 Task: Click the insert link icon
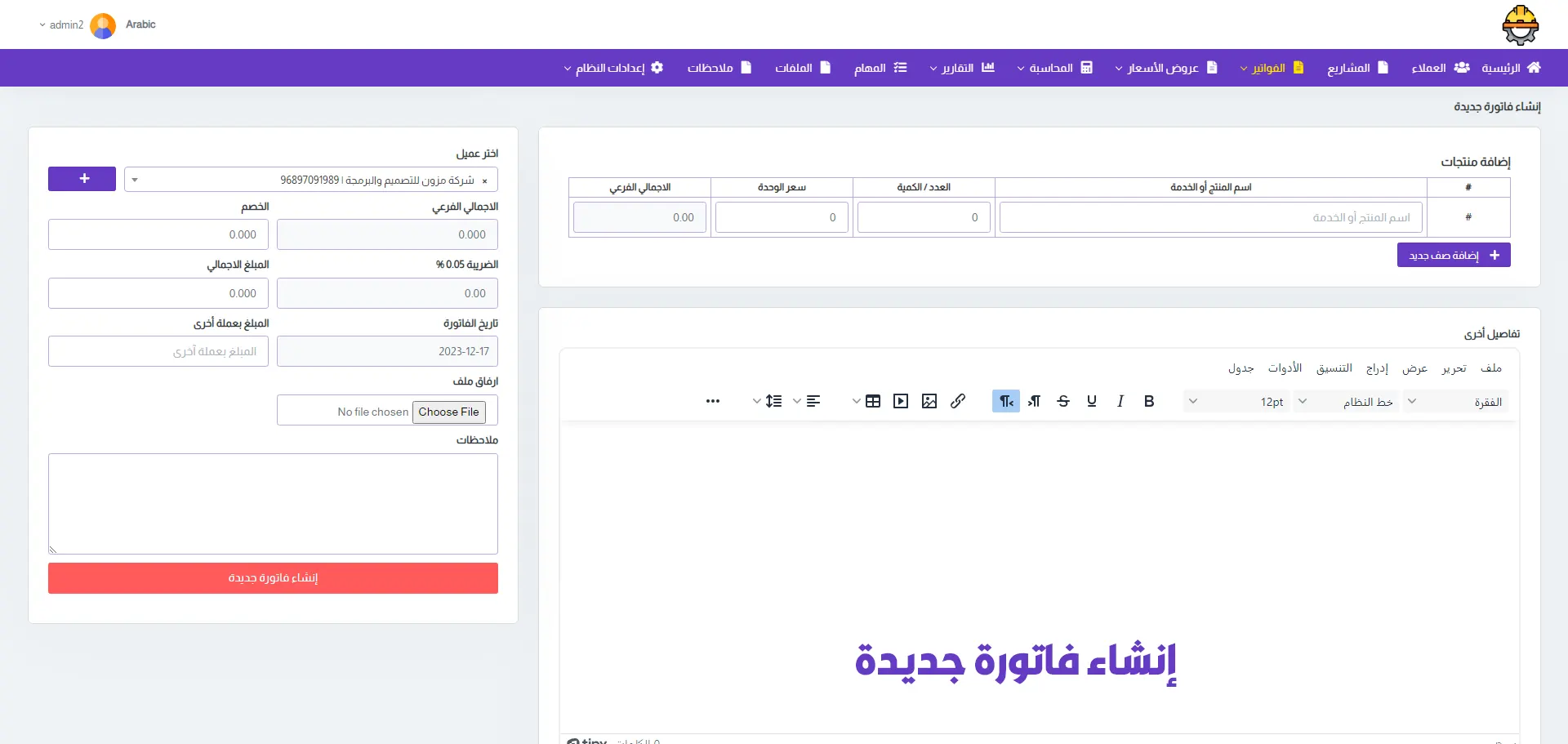[958, 401]
